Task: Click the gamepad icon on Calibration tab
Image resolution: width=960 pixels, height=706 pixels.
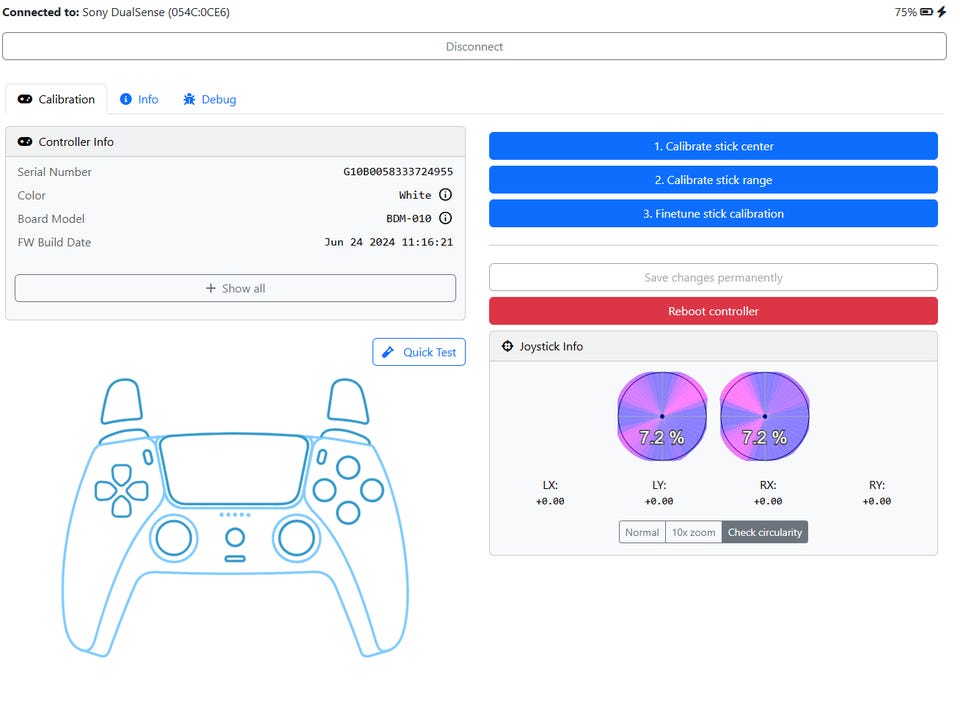Action: pos(25,99)
